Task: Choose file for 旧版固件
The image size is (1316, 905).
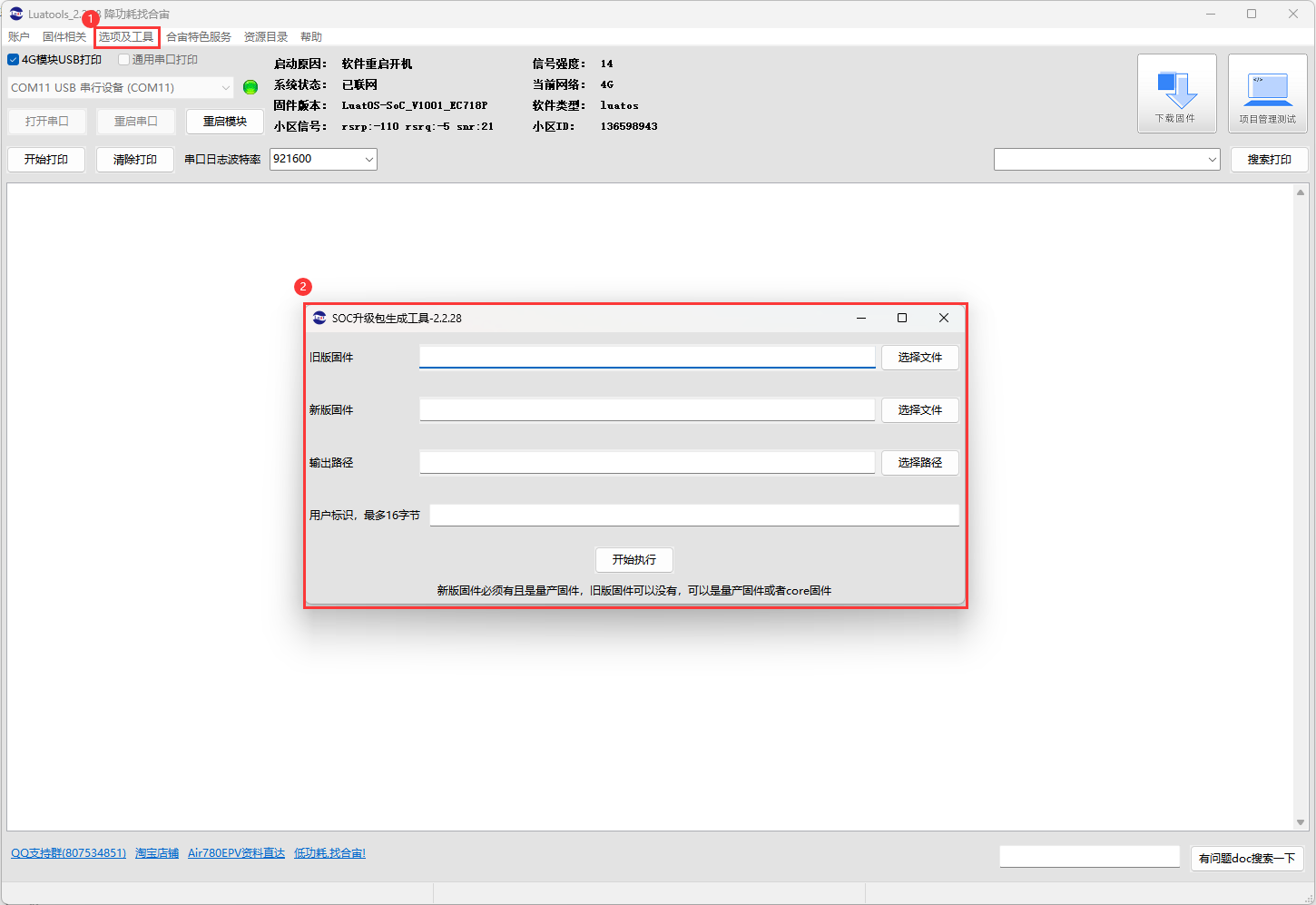Action: [x=920, y=358]
